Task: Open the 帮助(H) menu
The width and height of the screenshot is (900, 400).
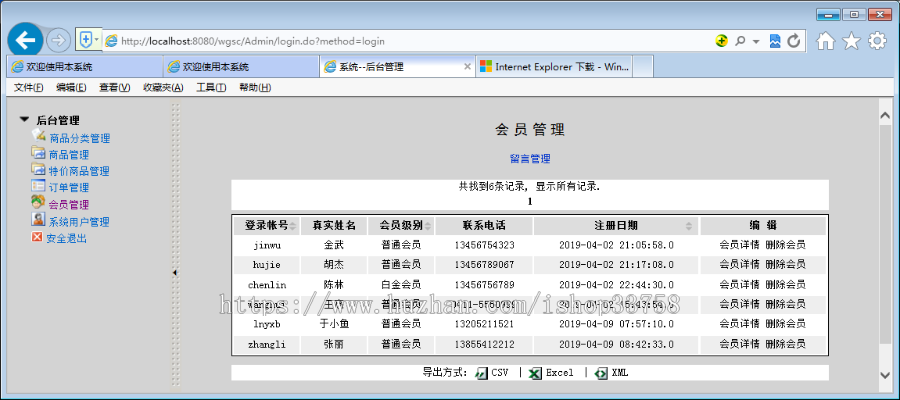Action: click(255, 87)
